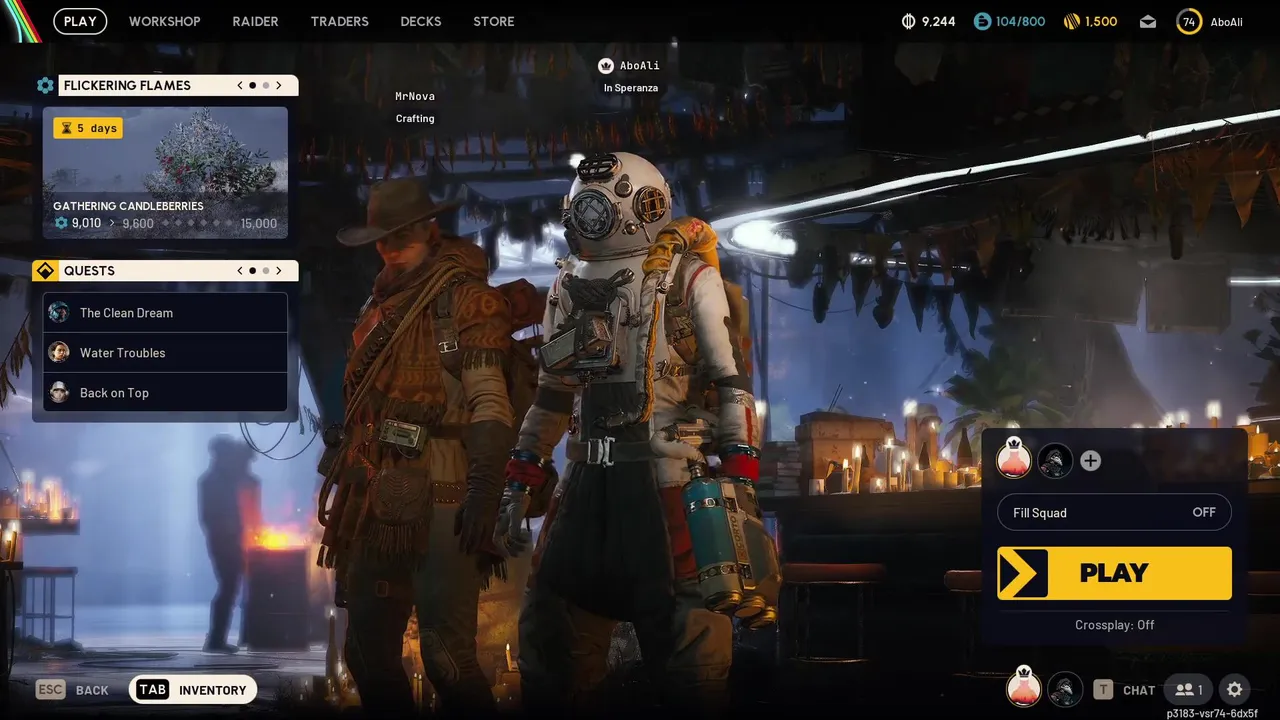Click the MrNova player nameplate

[415, 96]
